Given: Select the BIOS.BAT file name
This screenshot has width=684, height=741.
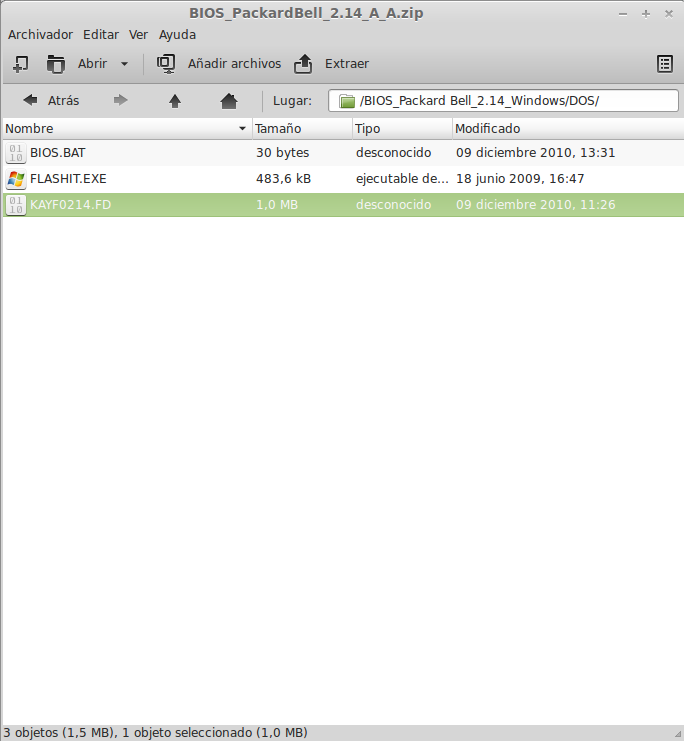Looking at the screenshot, I should [58, 153].
